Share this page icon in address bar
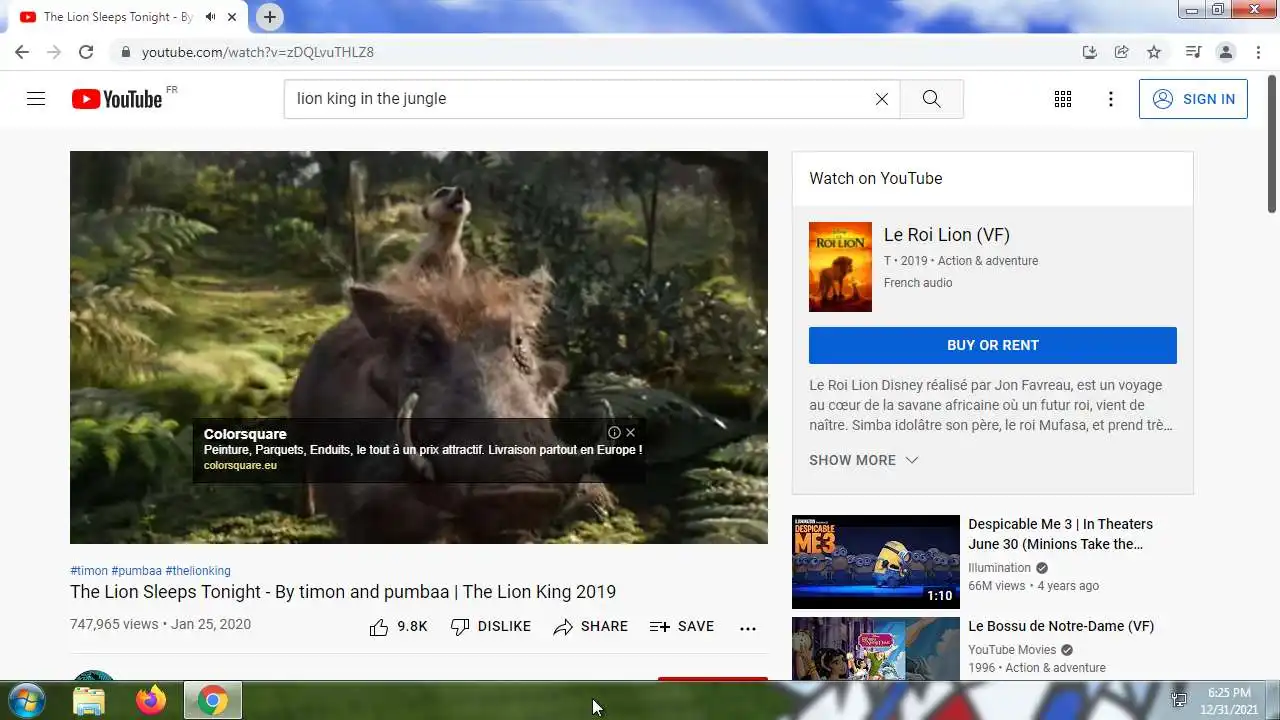This screenshot has width=1280, height=720. coord(1122,52)
